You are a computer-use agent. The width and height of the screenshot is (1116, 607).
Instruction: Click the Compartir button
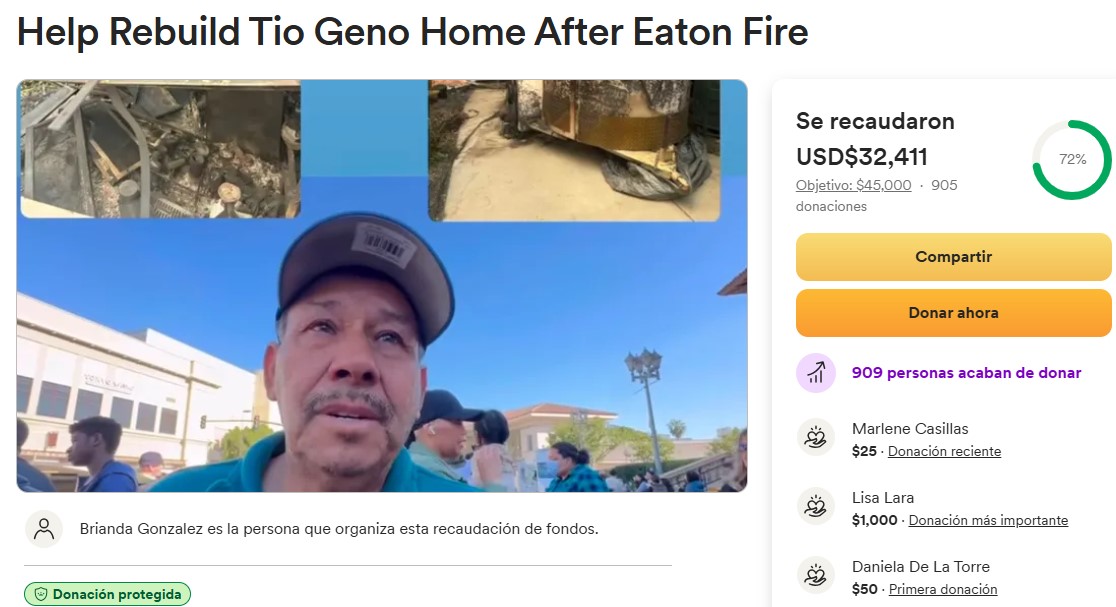pyautogui.click(x=953, y=257)
